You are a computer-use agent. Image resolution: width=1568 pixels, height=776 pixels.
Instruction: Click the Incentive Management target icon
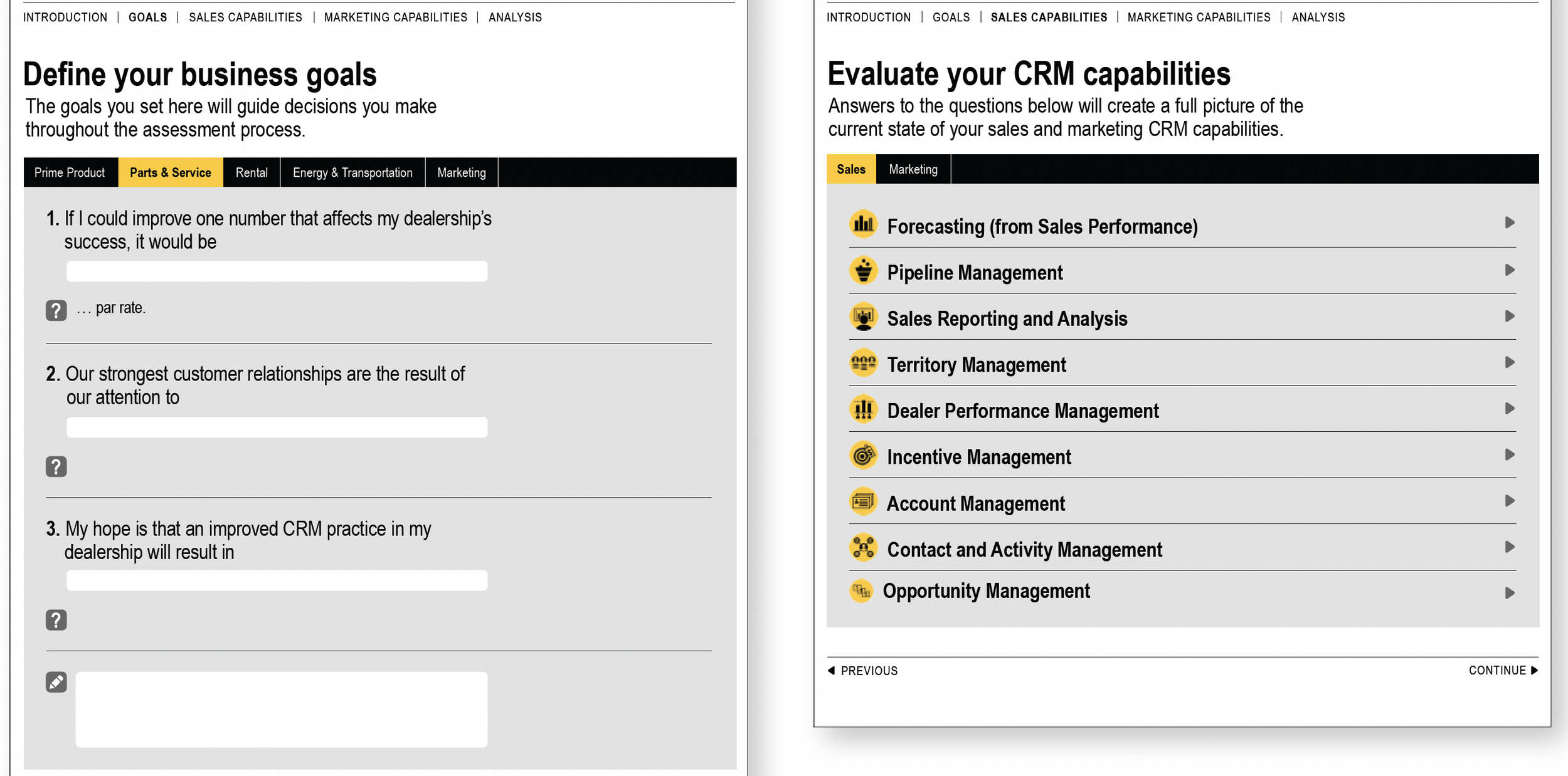(863, 455)
